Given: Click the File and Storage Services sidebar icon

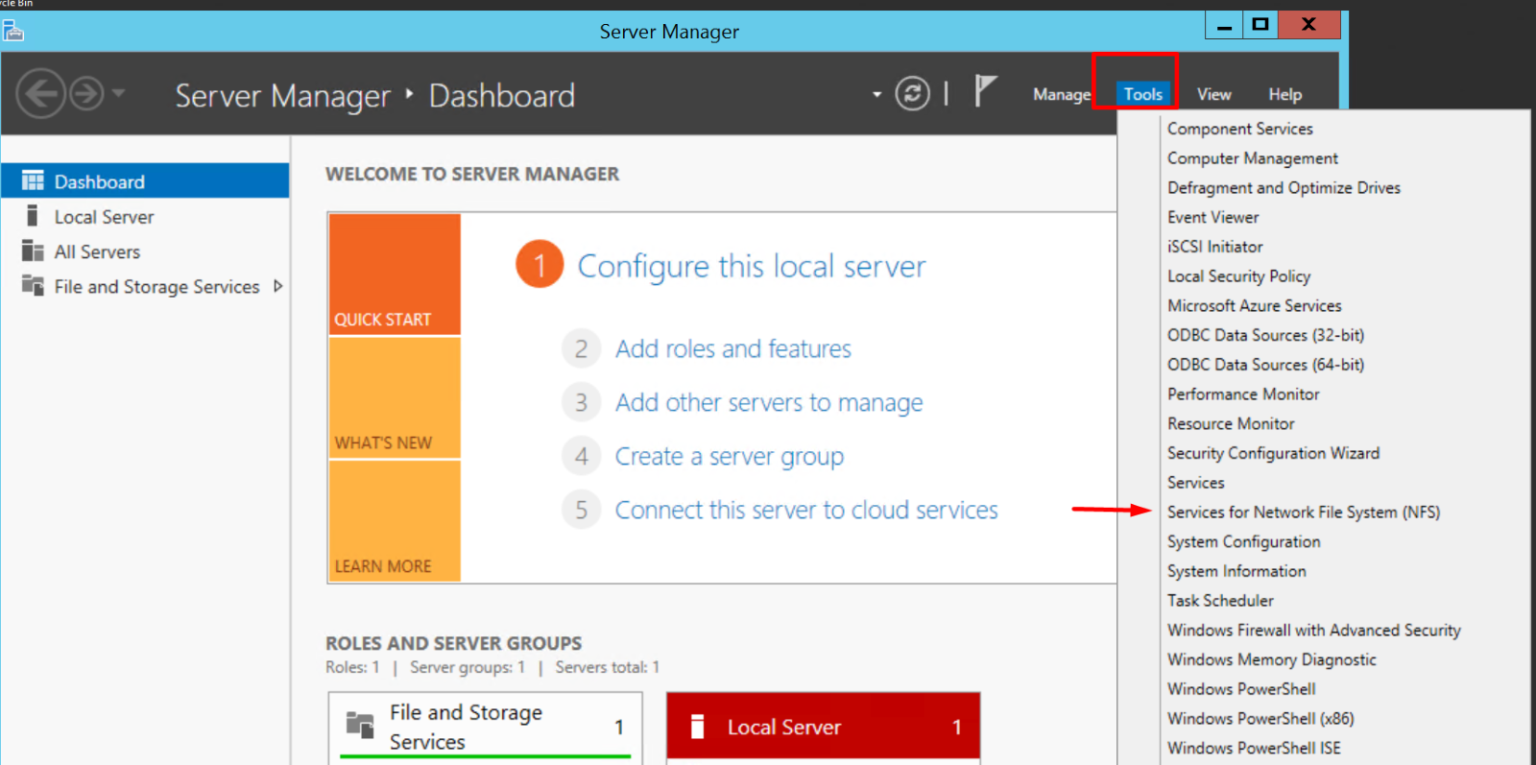Looking at the screenshot, I should click(33, 286).
